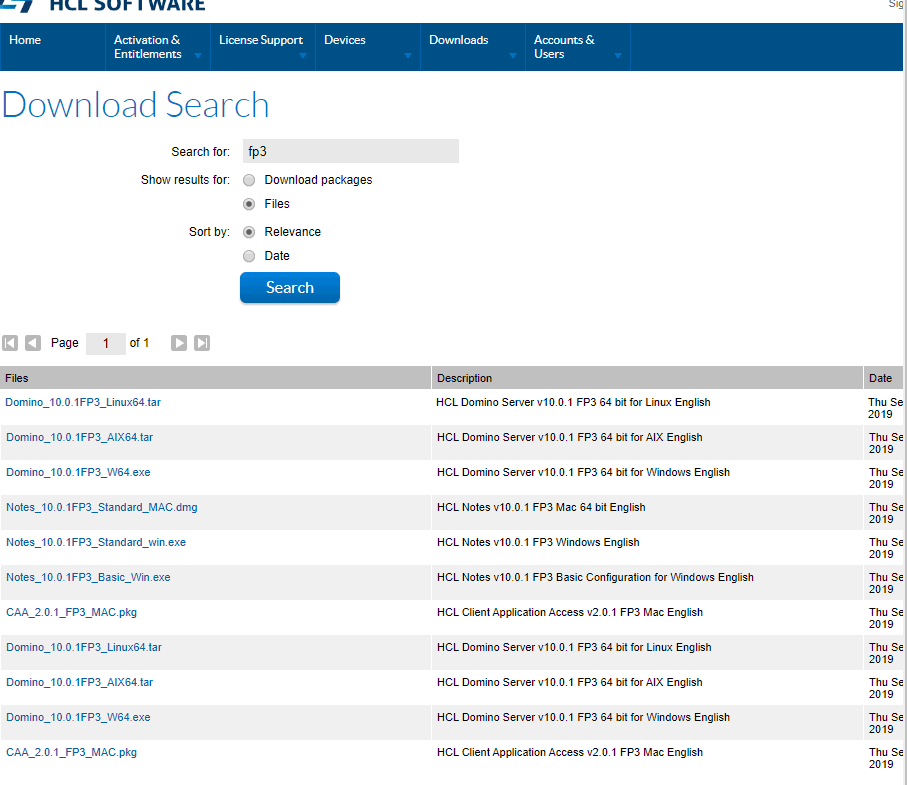Click the blue Search button

tap(290, 288)
